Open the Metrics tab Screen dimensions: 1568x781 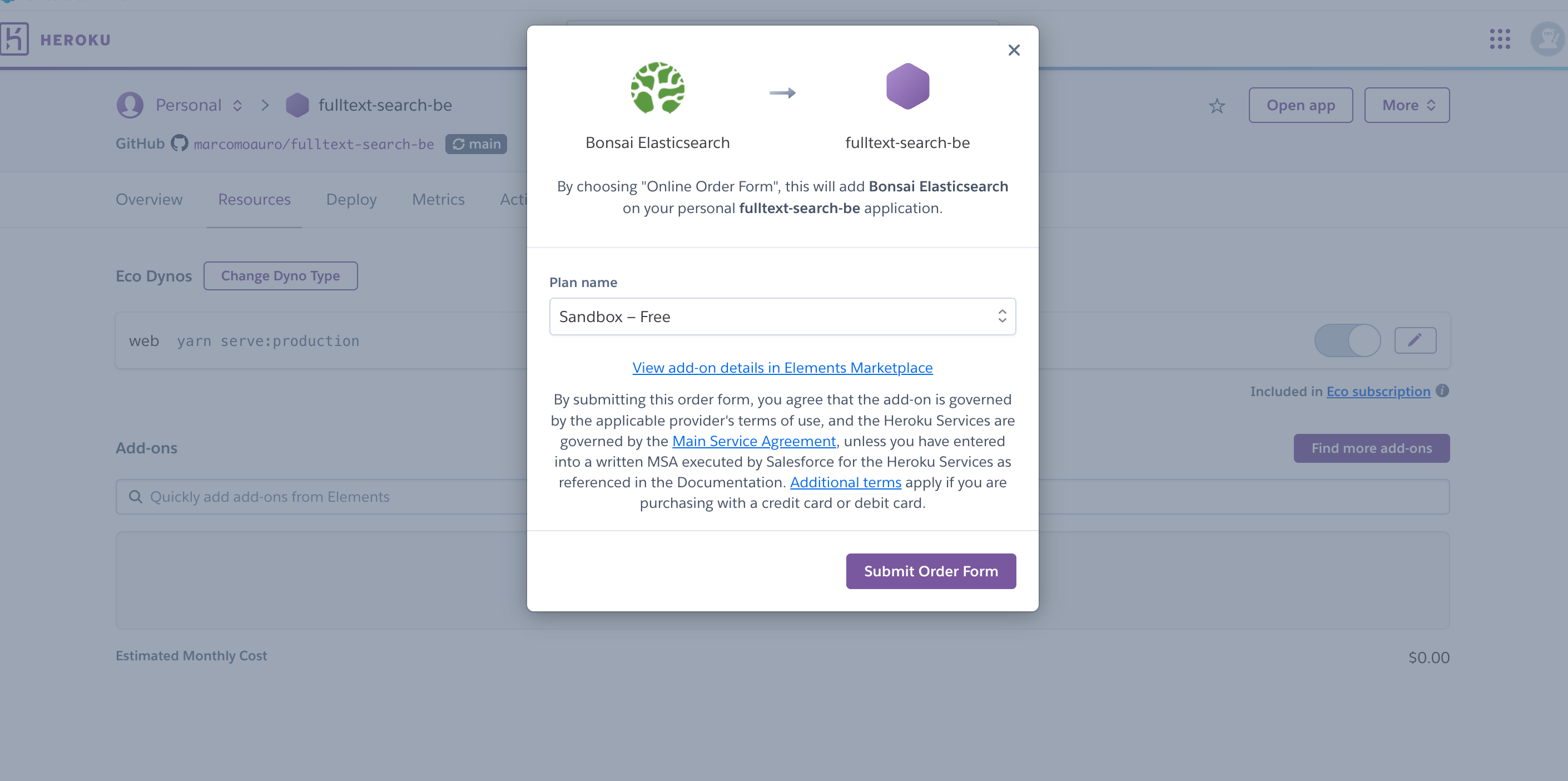click(438, 199)
